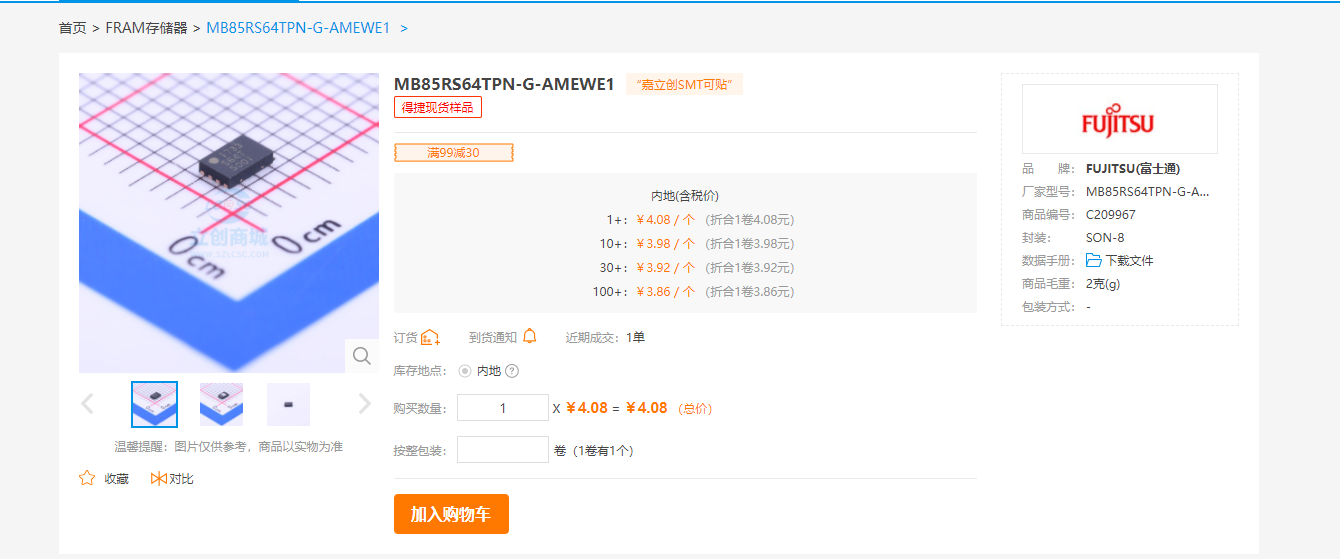Screen dimensions: 1340x559
Task: Click the product title MB85RS64TPN-G-AMEWE1 heading
Action: (x=504, y=84)
